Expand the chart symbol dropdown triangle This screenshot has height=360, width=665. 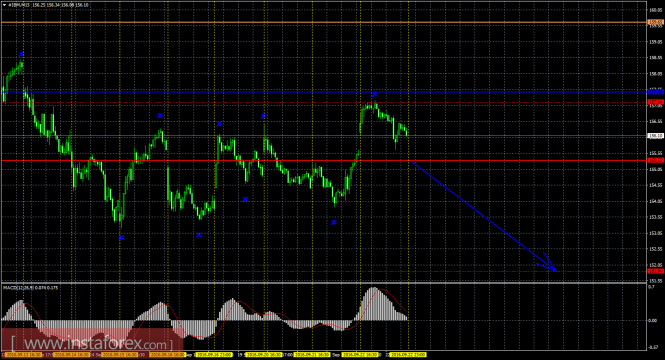tap(4, 5)
